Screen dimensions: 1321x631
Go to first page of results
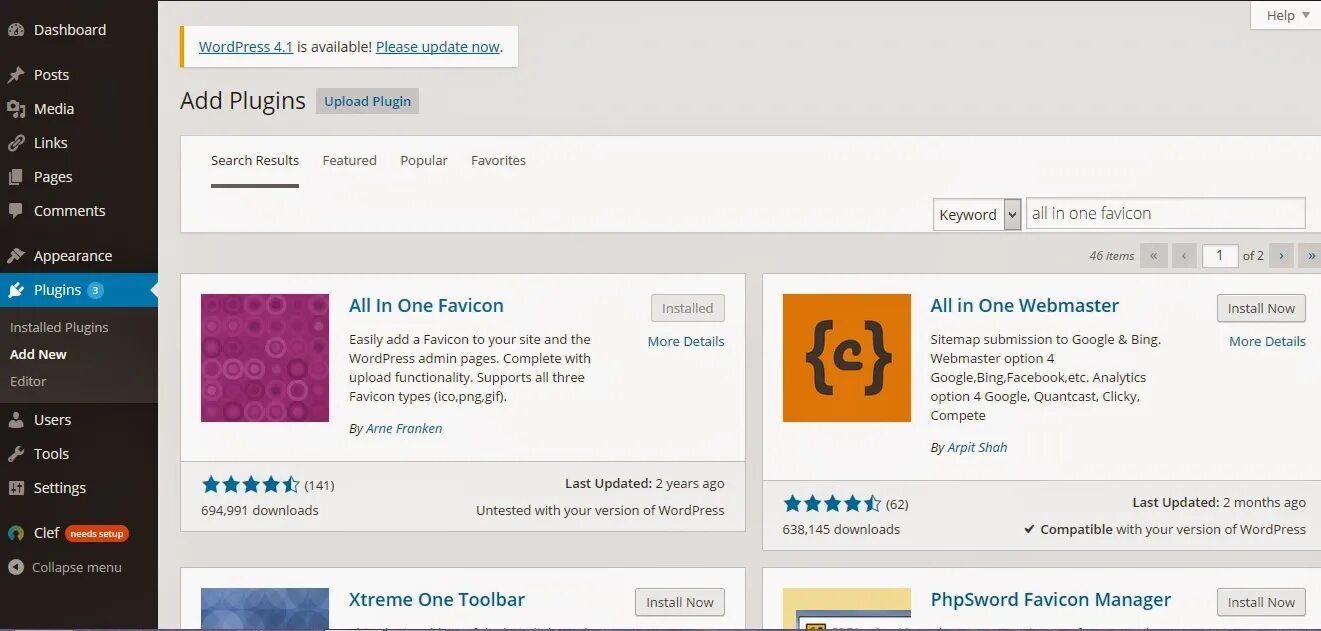(x=1153, y=256)
